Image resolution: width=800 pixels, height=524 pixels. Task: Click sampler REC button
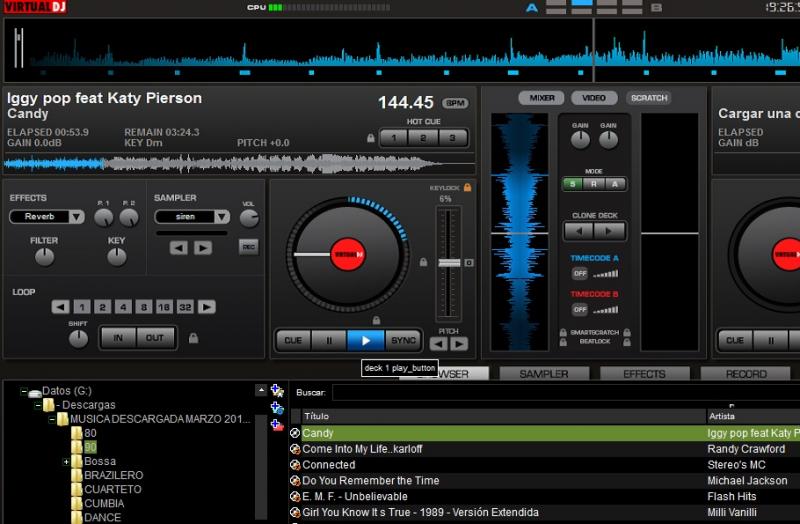[248, 247]
